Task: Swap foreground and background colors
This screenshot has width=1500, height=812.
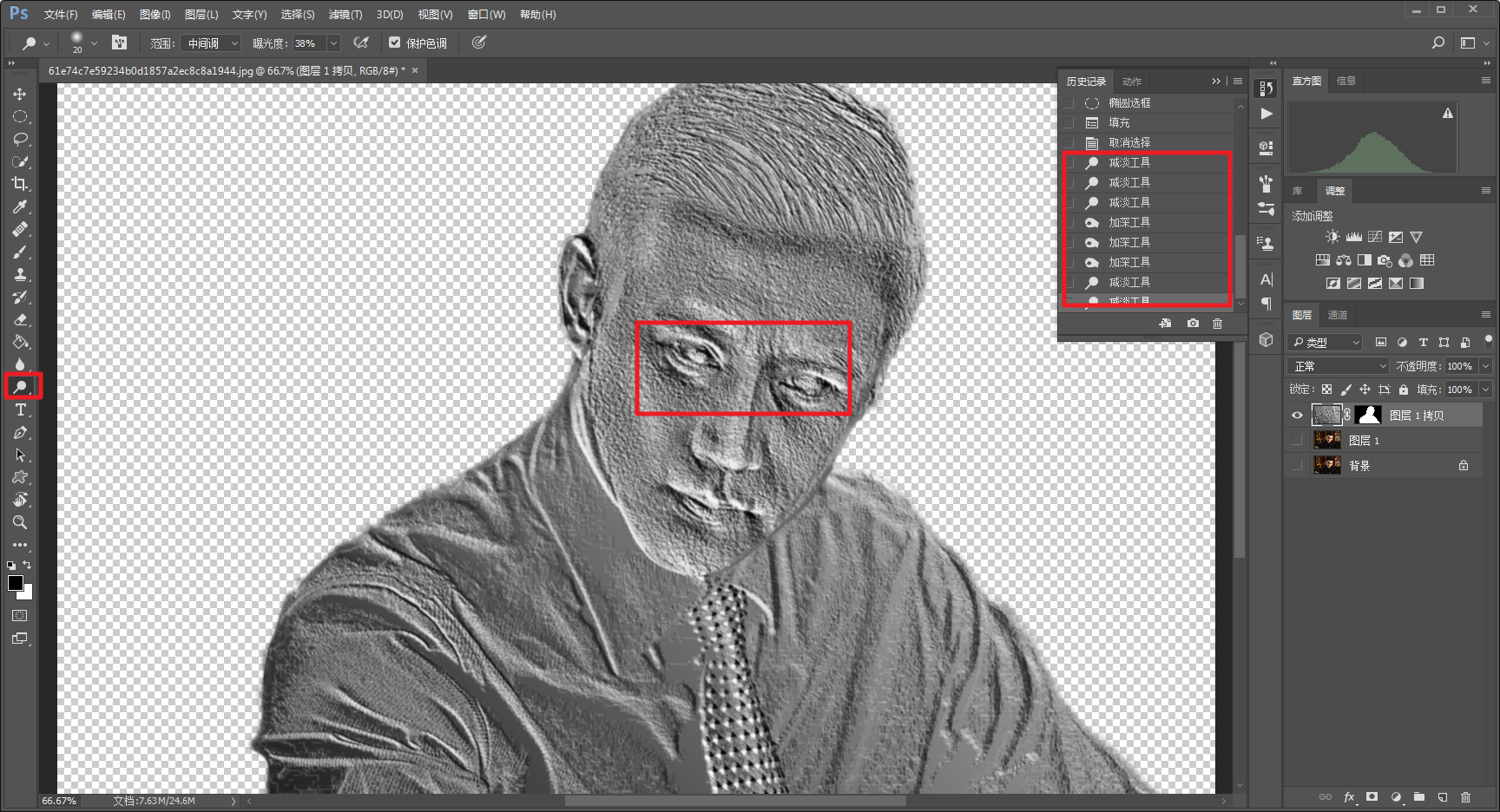Action: (27, 565)
